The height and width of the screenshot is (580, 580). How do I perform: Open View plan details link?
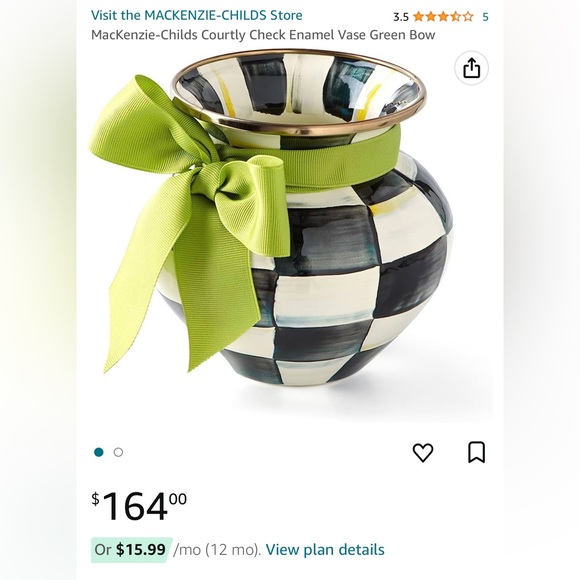(325, 550)
